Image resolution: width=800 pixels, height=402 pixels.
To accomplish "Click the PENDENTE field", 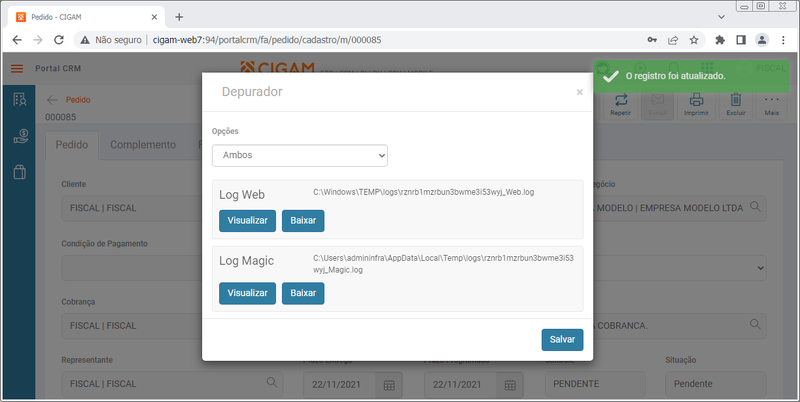I will click(x=595, y=384).
